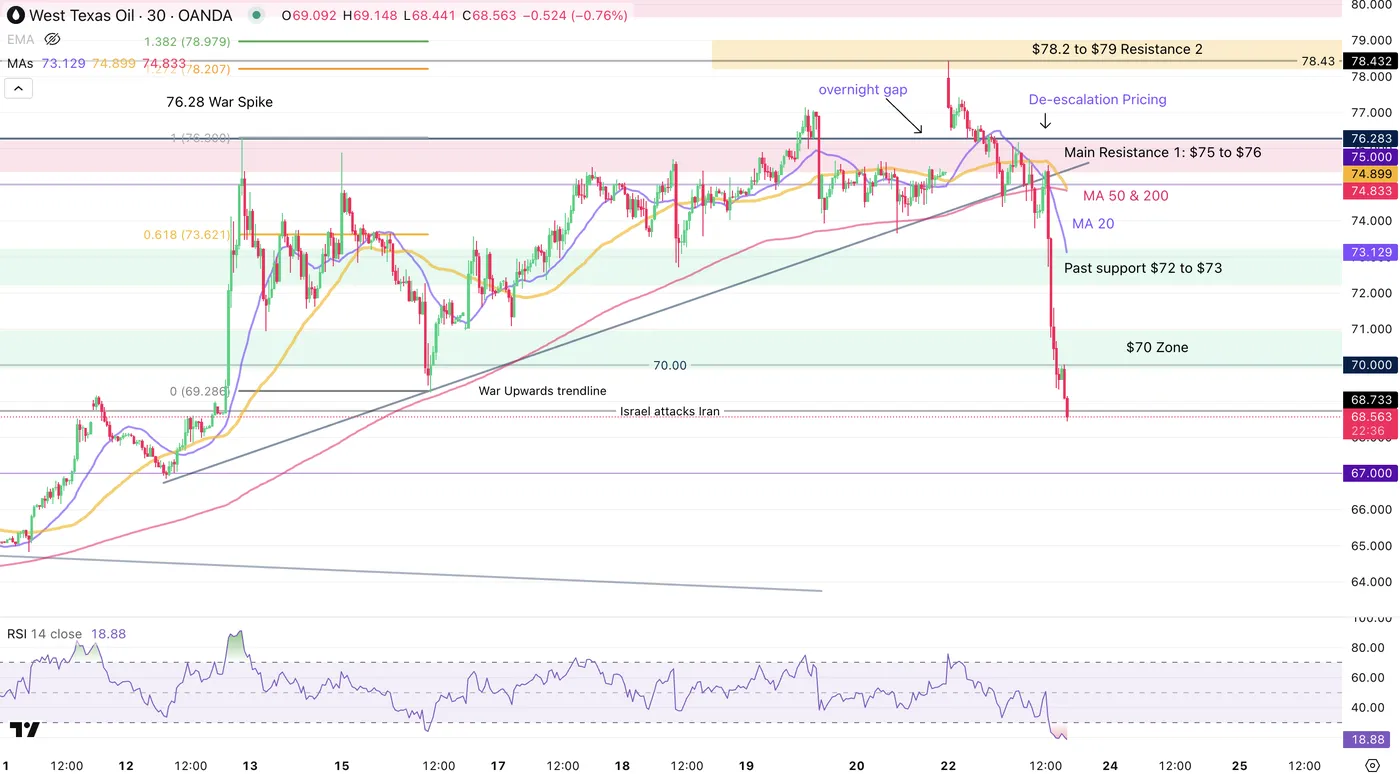Select 'Past support $72 to $73' text
The image size is (1400, 774).
(1143, 268)
